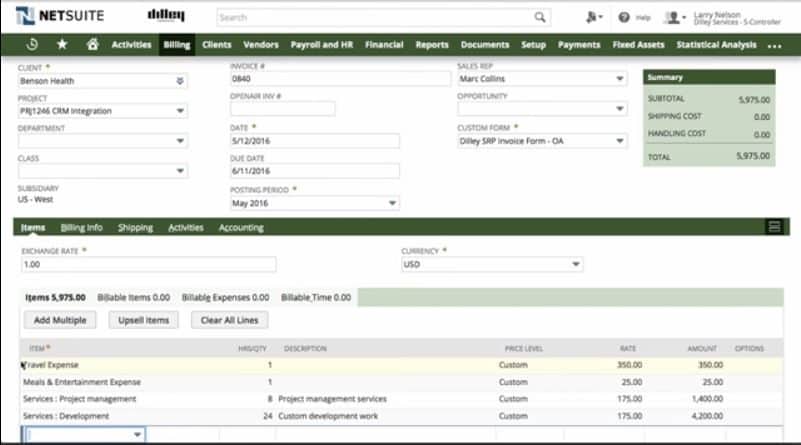Expand the Project dropdown

pos(180,111)
